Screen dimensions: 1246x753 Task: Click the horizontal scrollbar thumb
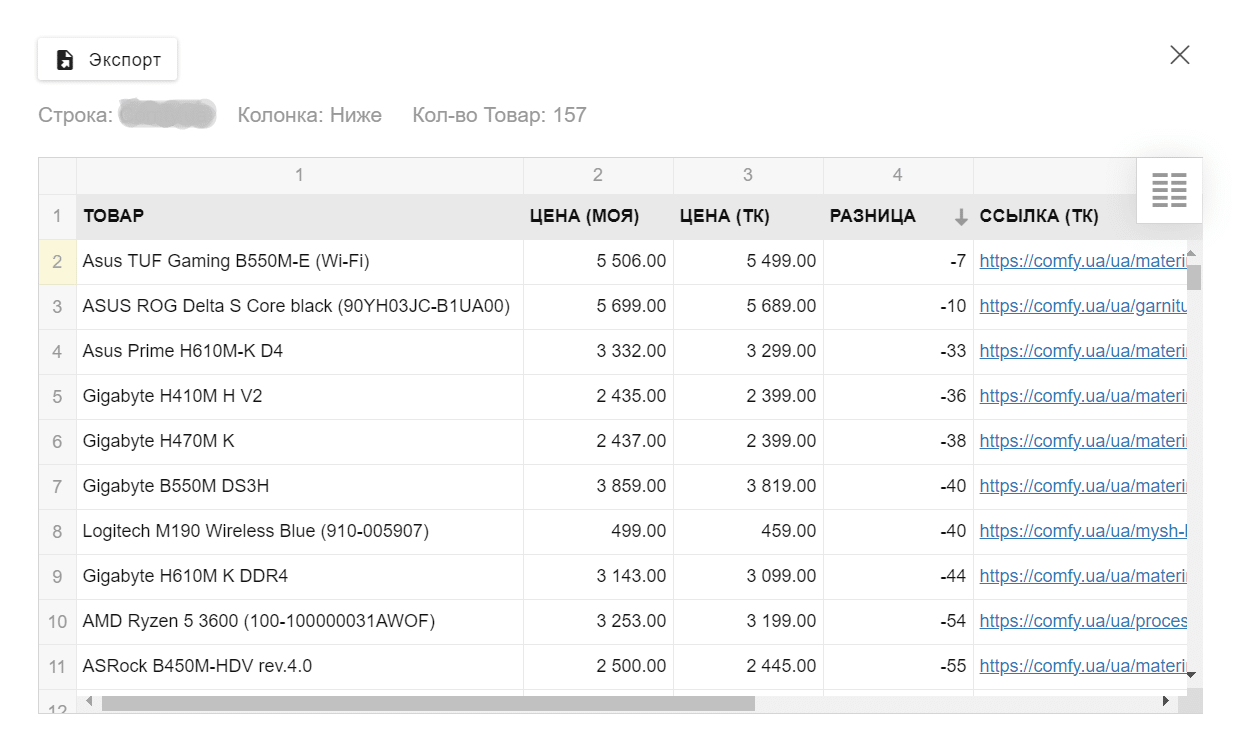click(428, 703)
